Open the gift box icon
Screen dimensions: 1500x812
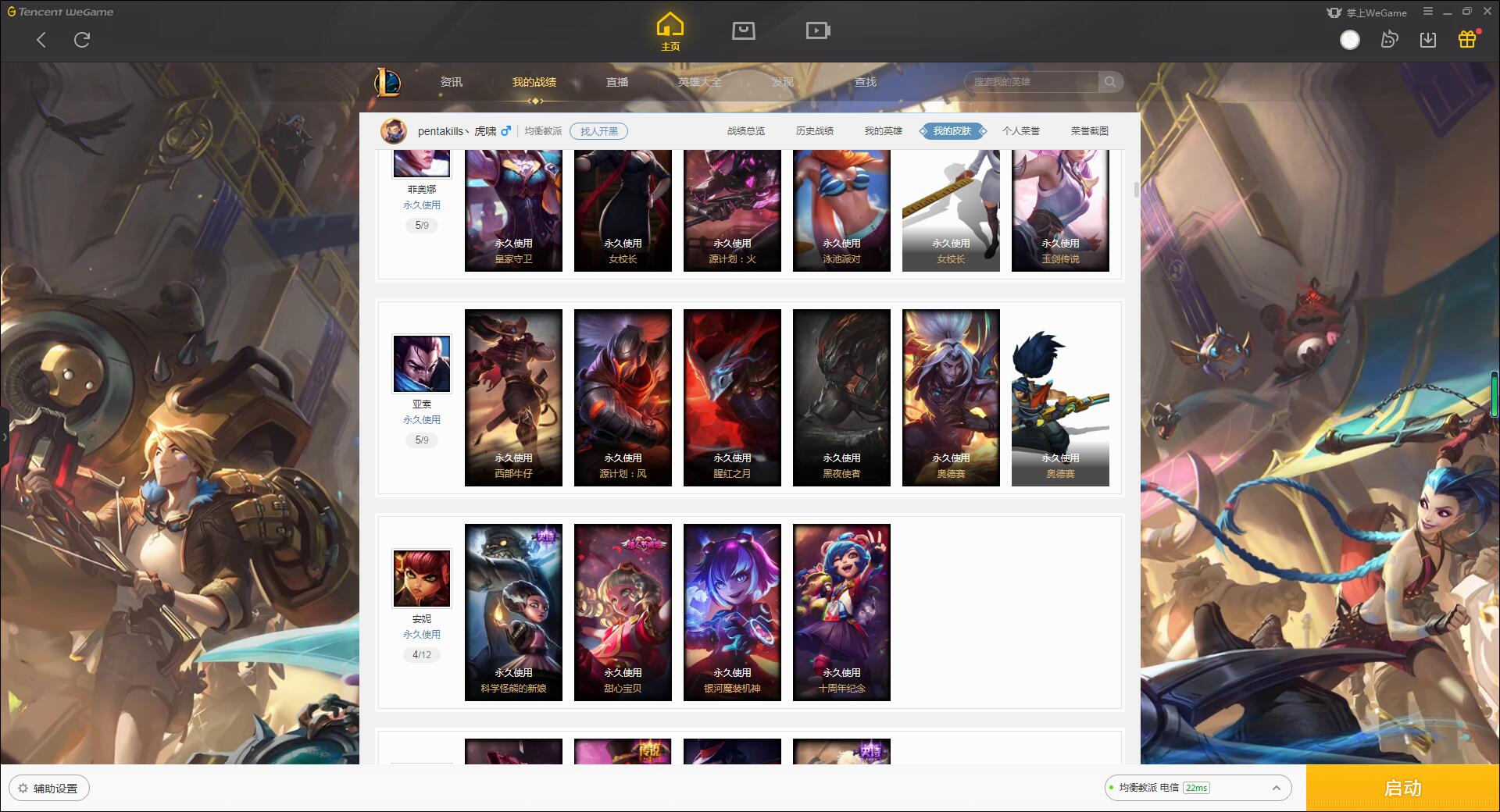(x=1467, y=39)
